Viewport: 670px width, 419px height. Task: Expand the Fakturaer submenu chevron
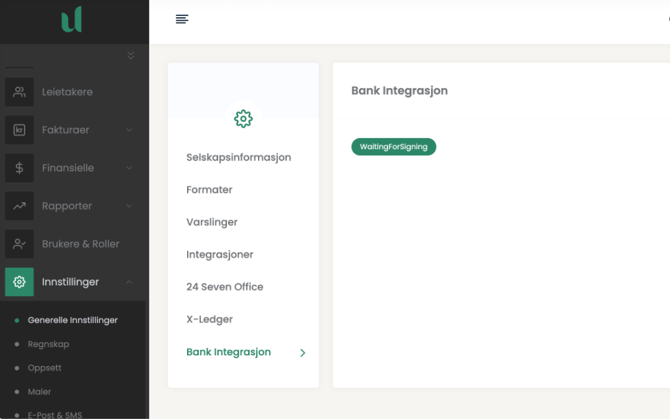(x=129, y=130)
